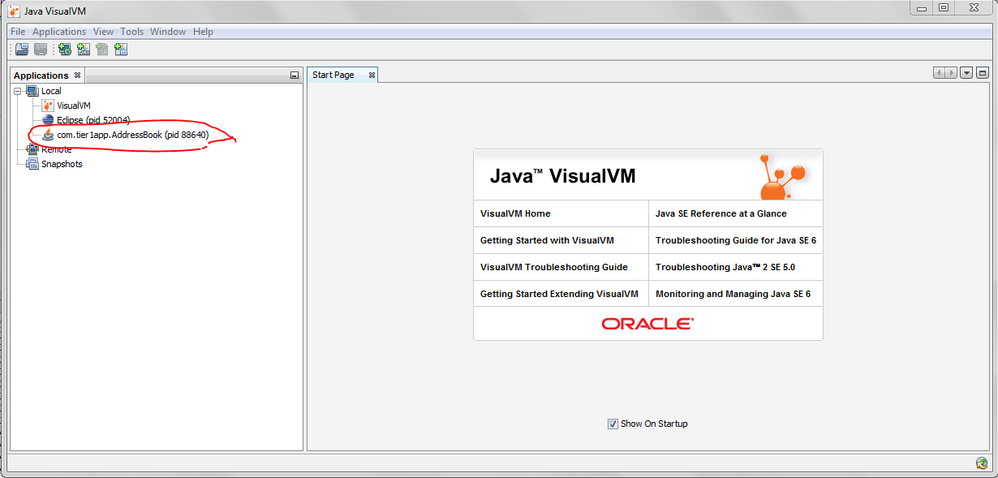The image size is (998, 478).
Task: Open the Help menu
Action: [x=203, y=31]
